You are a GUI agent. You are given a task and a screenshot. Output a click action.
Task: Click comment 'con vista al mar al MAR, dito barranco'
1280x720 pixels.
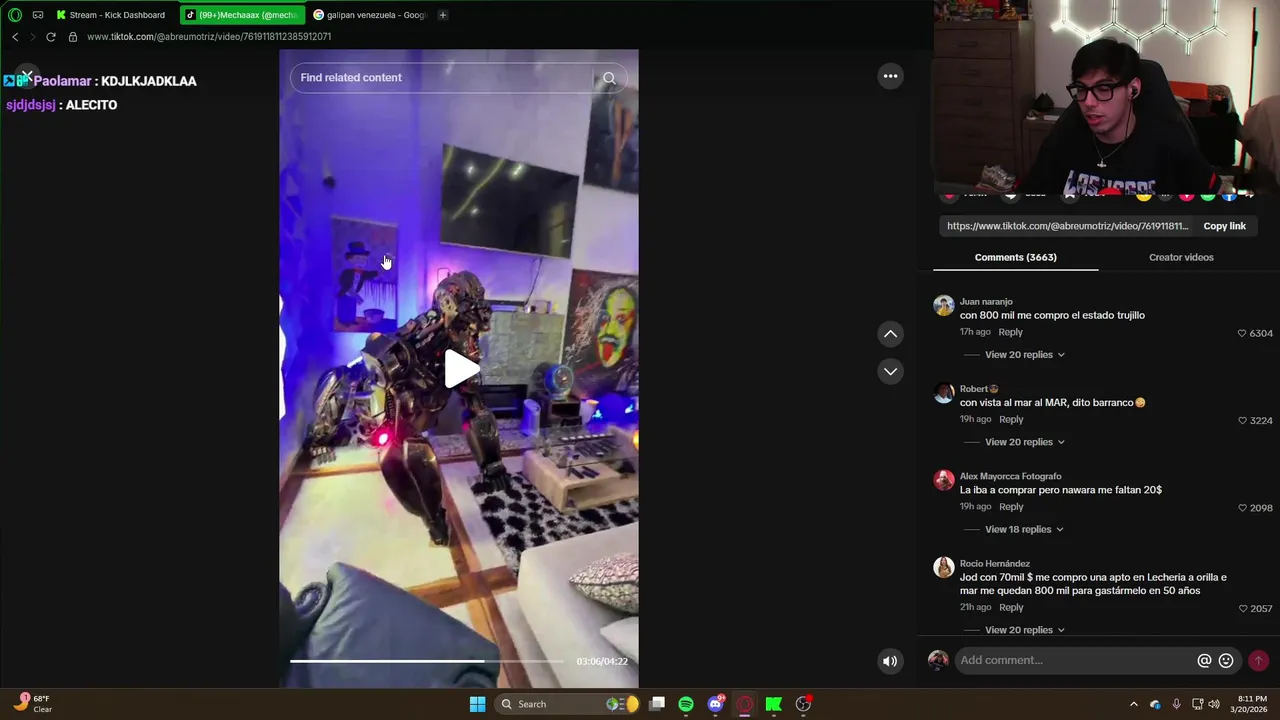tap(1052, 403)
